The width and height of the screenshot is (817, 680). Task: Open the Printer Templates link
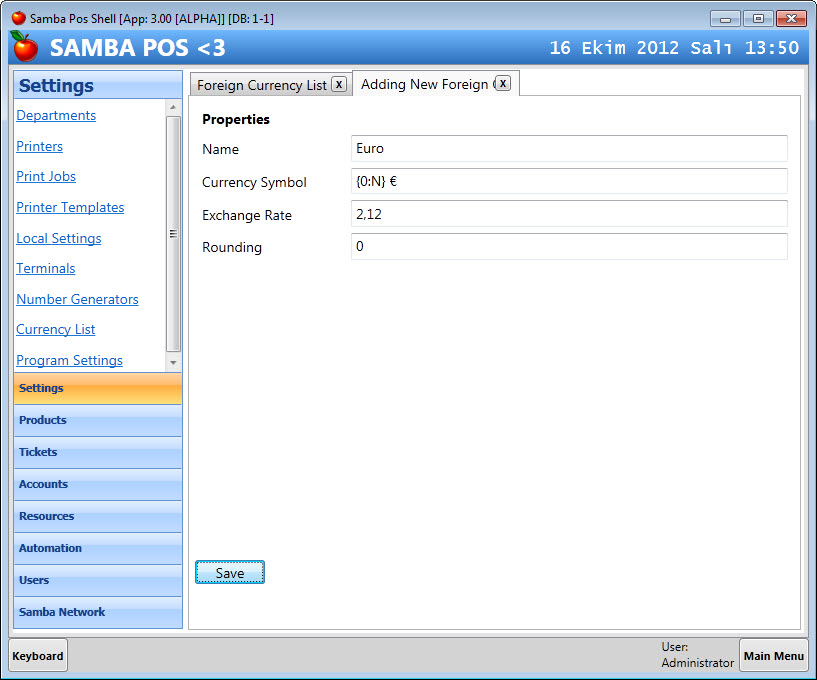[x=70, y=207]
